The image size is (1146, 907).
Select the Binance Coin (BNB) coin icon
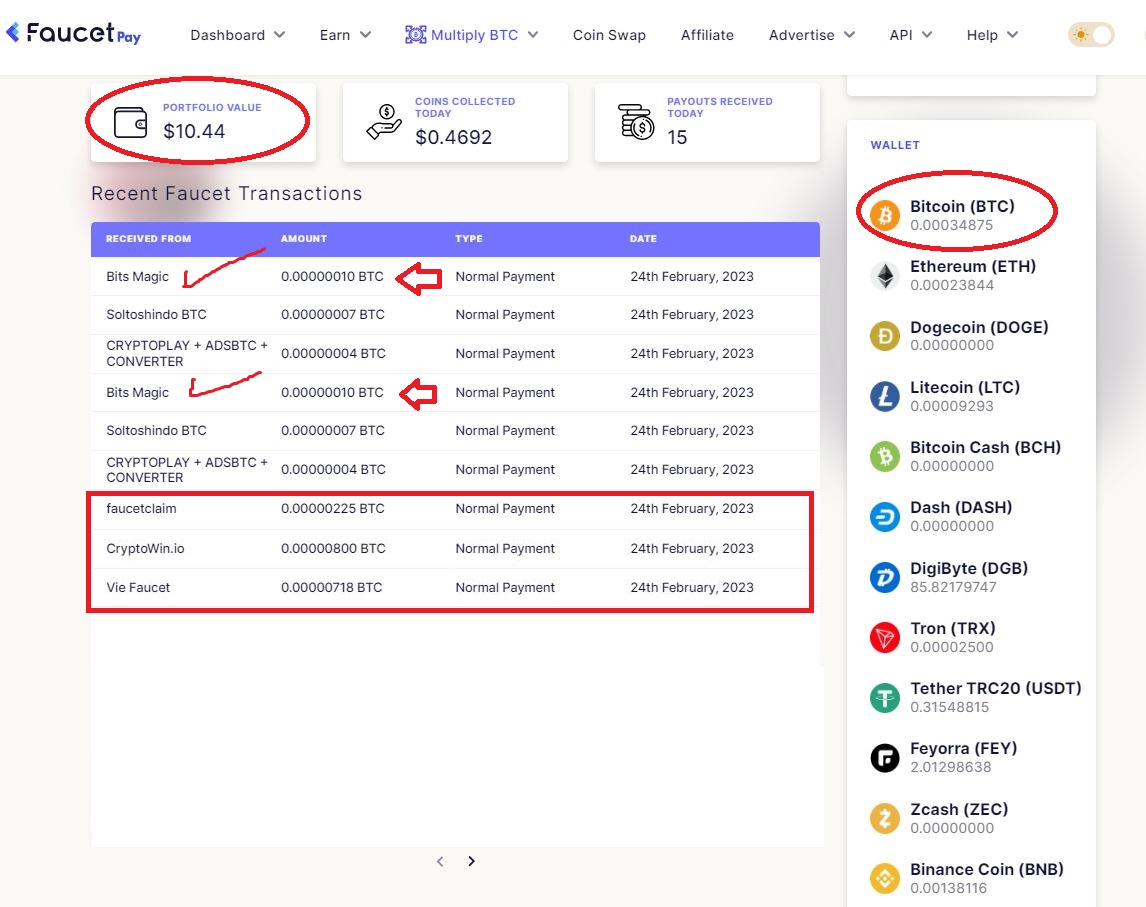point(884,878)
